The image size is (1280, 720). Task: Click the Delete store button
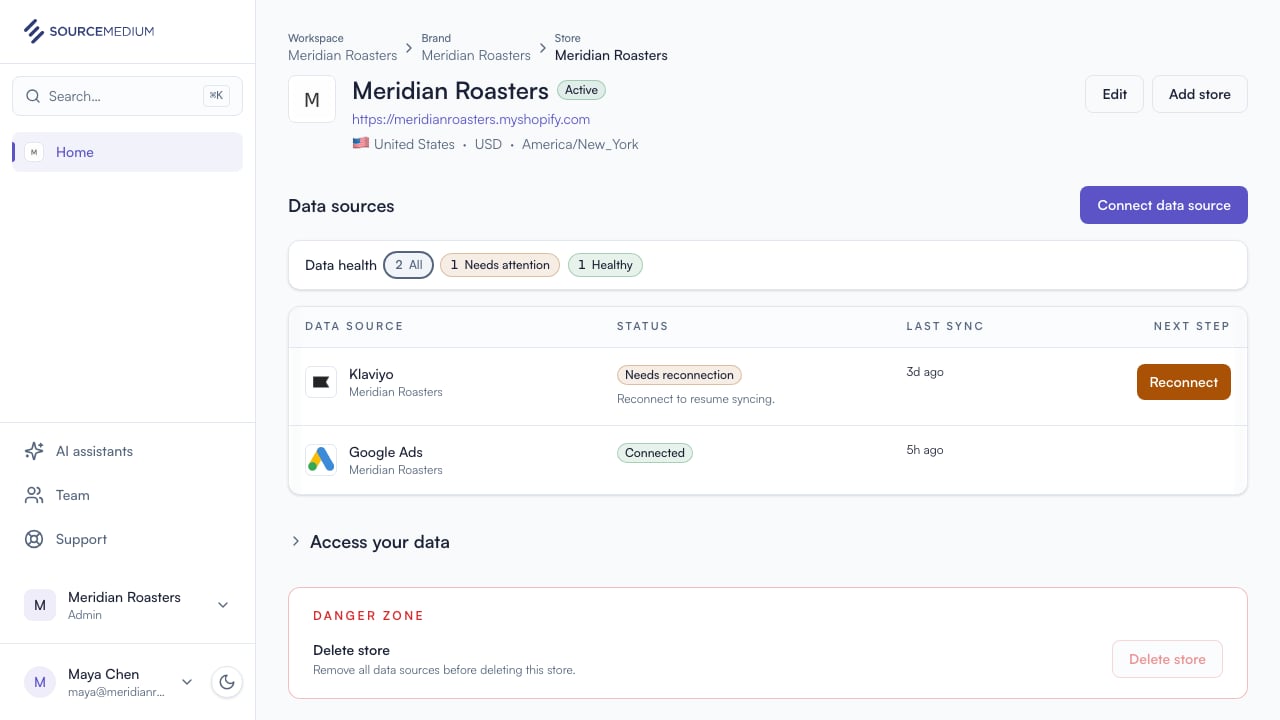point(1167,659)
